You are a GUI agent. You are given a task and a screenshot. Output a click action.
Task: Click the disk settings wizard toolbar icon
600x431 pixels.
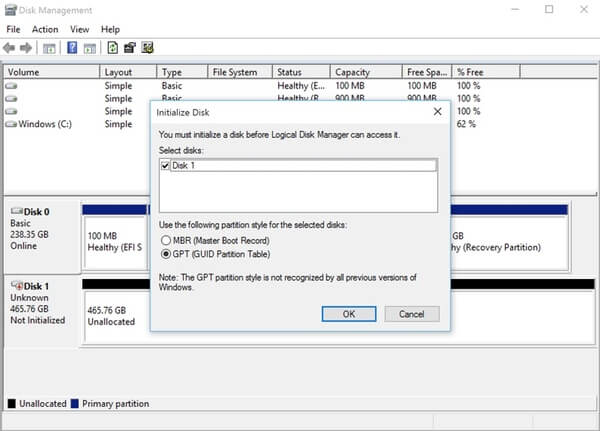coord(147,48)
